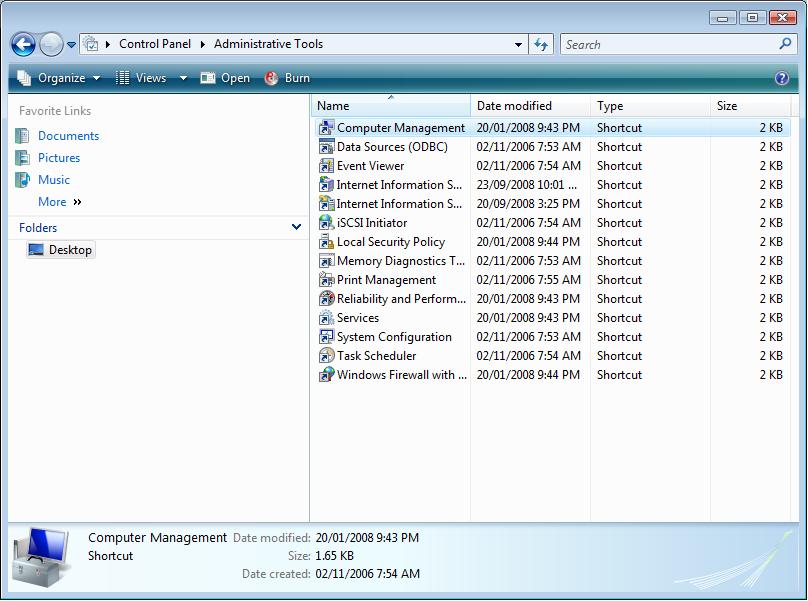
Task: Click into the Search input field
Action: click(670, 45)
